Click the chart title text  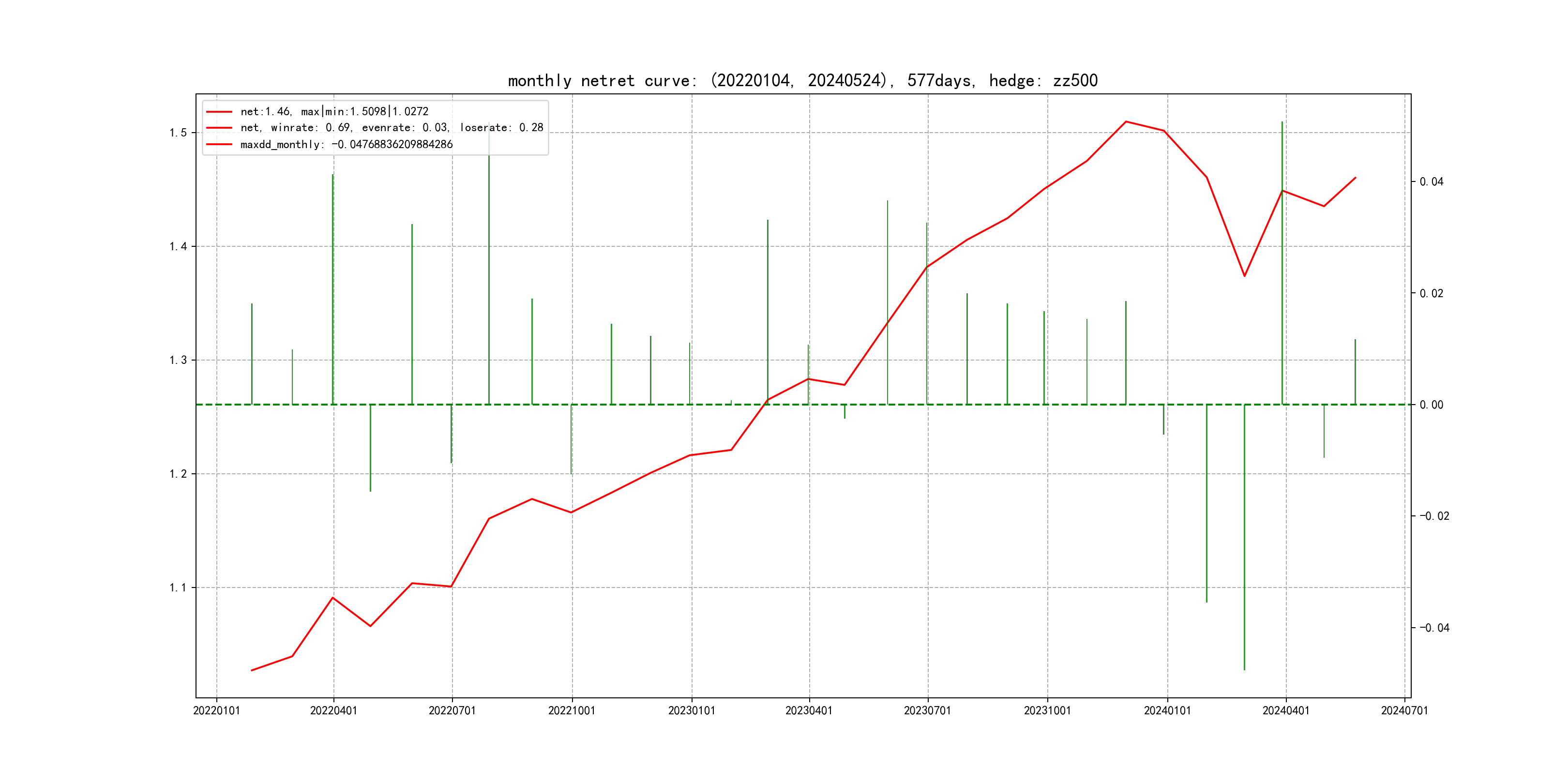click(x=802, y=80)
